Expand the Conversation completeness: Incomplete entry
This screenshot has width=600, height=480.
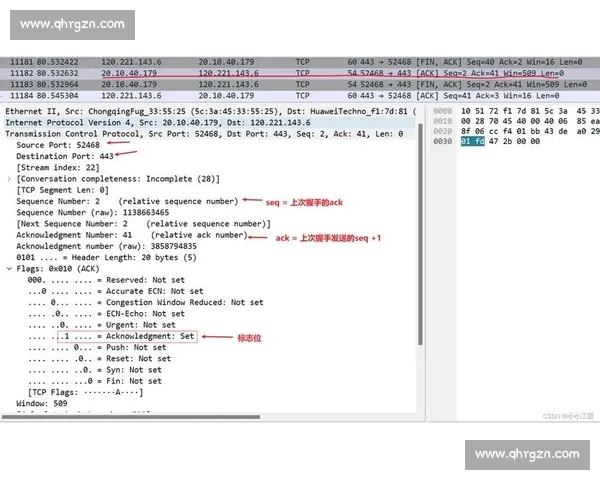click(x=9, y=178)
